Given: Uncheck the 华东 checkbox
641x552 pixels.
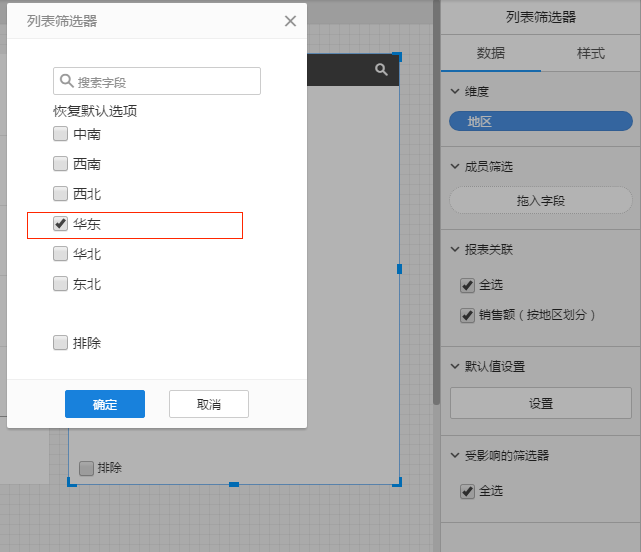Looking at the screenshot, I should [61, 224].
